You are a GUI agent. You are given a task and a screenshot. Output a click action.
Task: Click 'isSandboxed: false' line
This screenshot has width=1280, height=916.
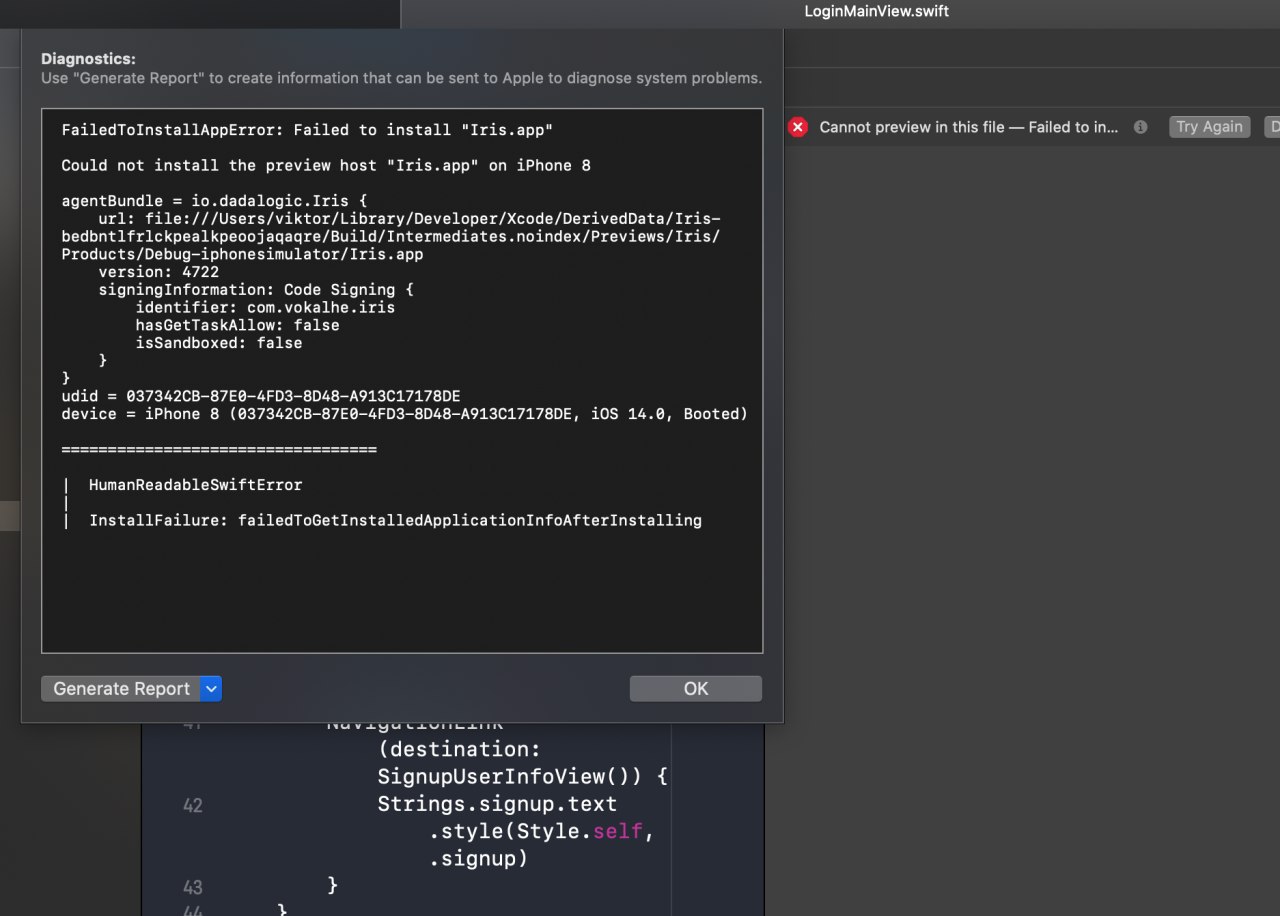pyautogui.click(x=219, y=343)
